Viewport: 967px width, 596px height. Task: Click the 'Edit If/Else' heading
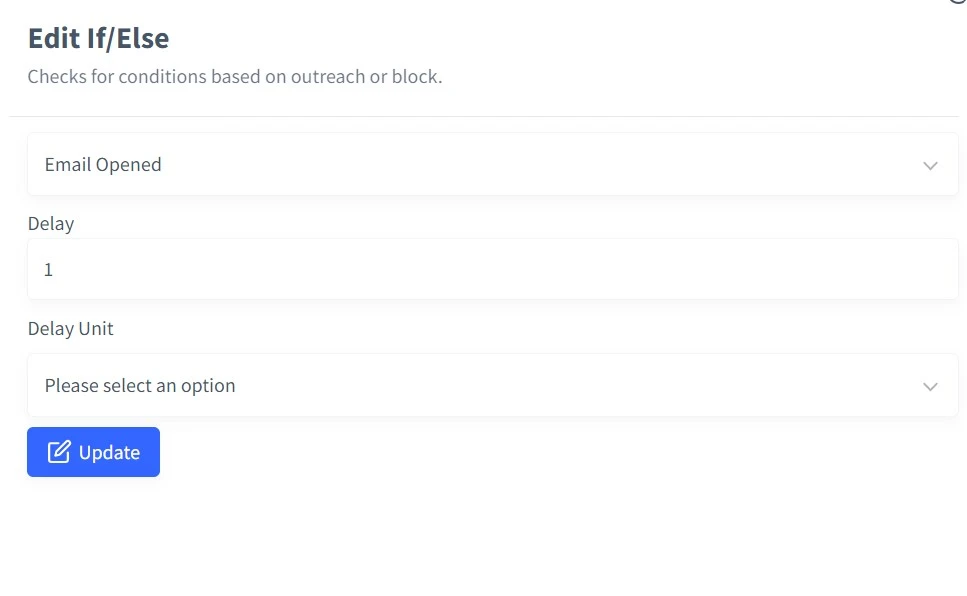click(99, 38)
